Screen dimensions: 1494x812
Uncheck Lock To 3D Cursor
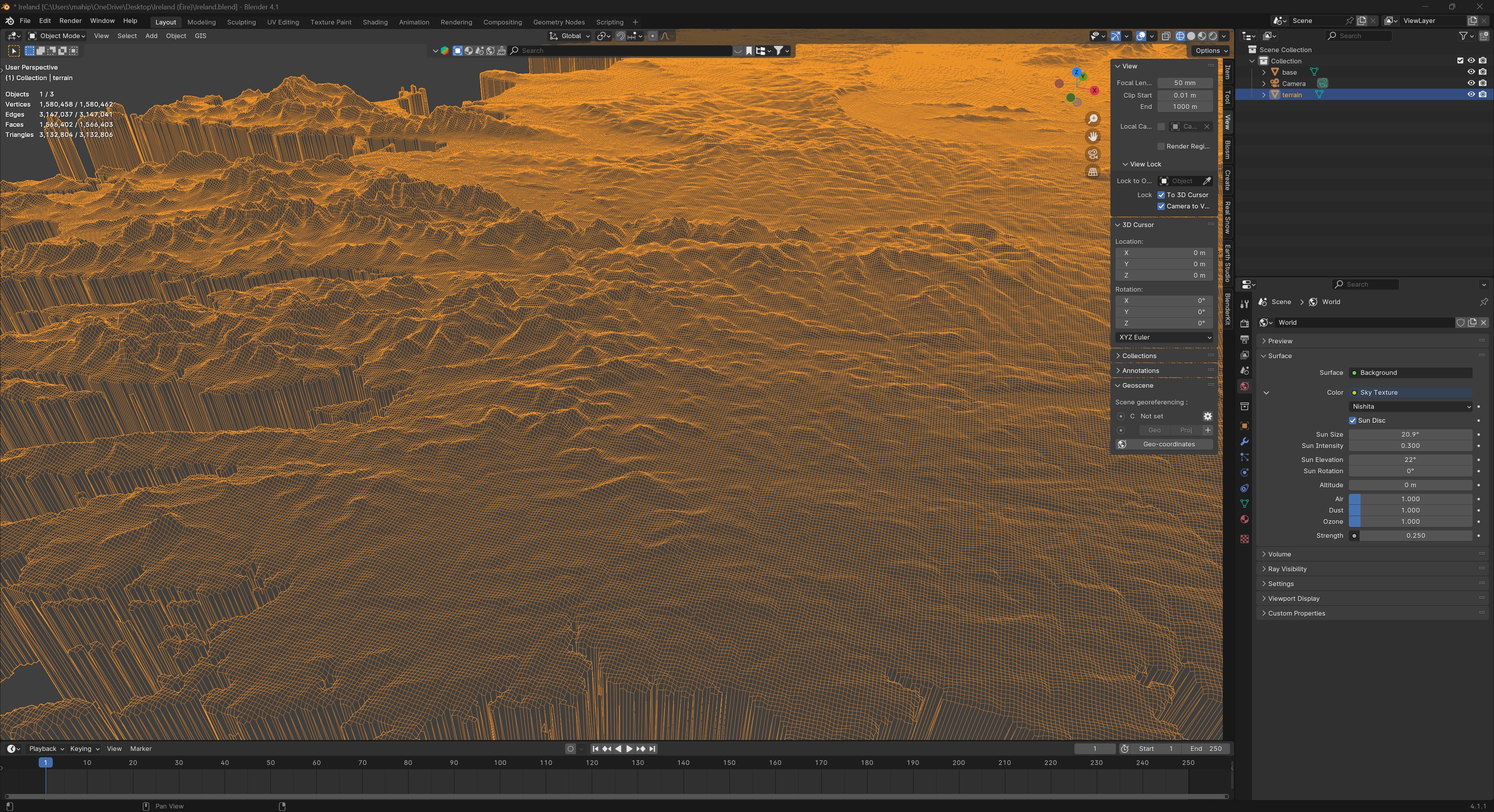[1161, 195]
